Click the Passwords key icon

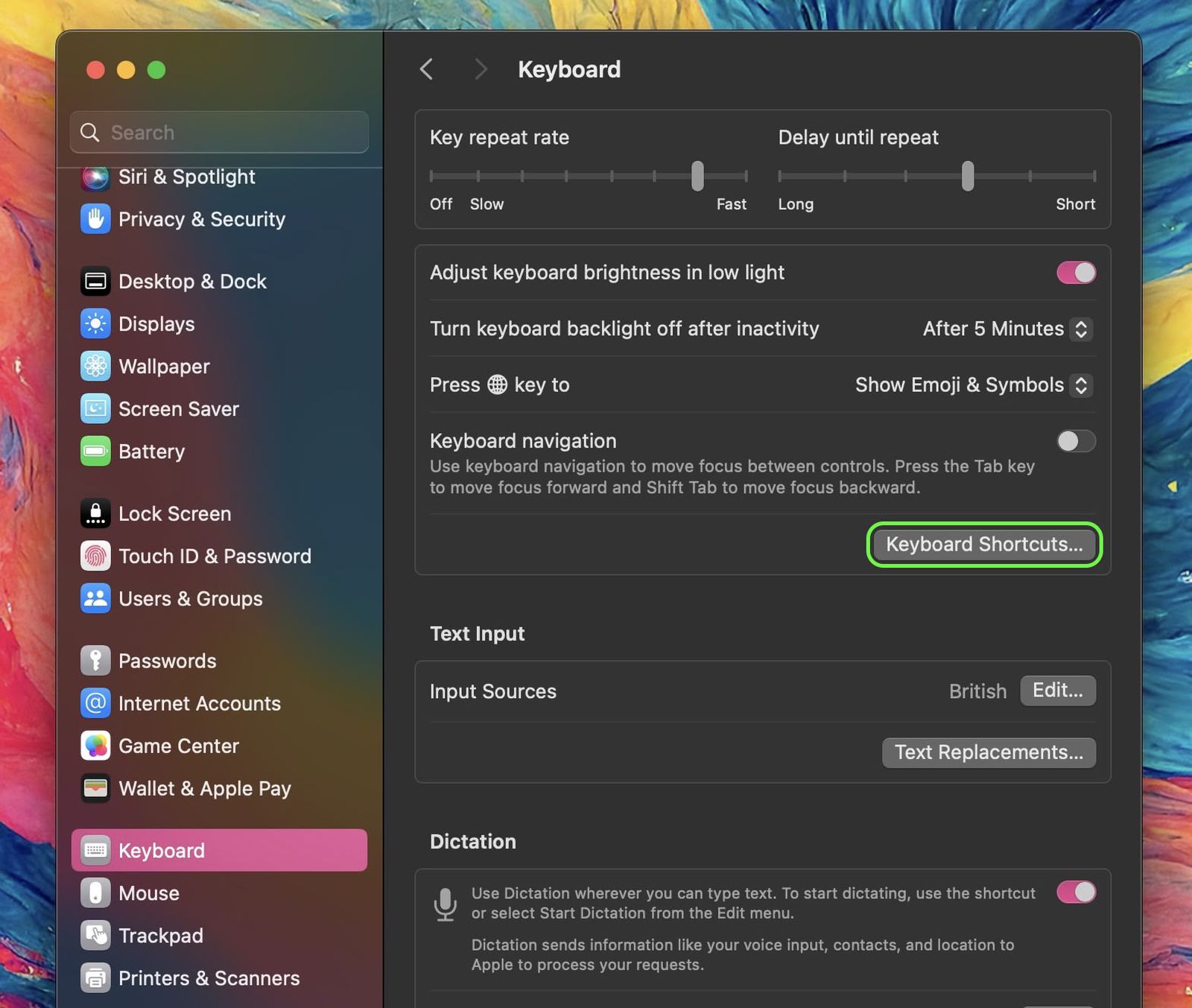95,661
